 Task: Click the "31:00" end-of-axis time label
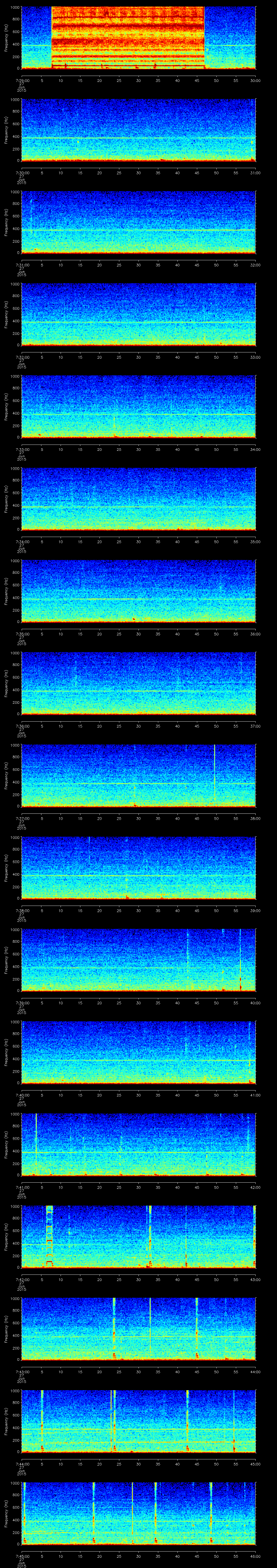click(255, 173)
